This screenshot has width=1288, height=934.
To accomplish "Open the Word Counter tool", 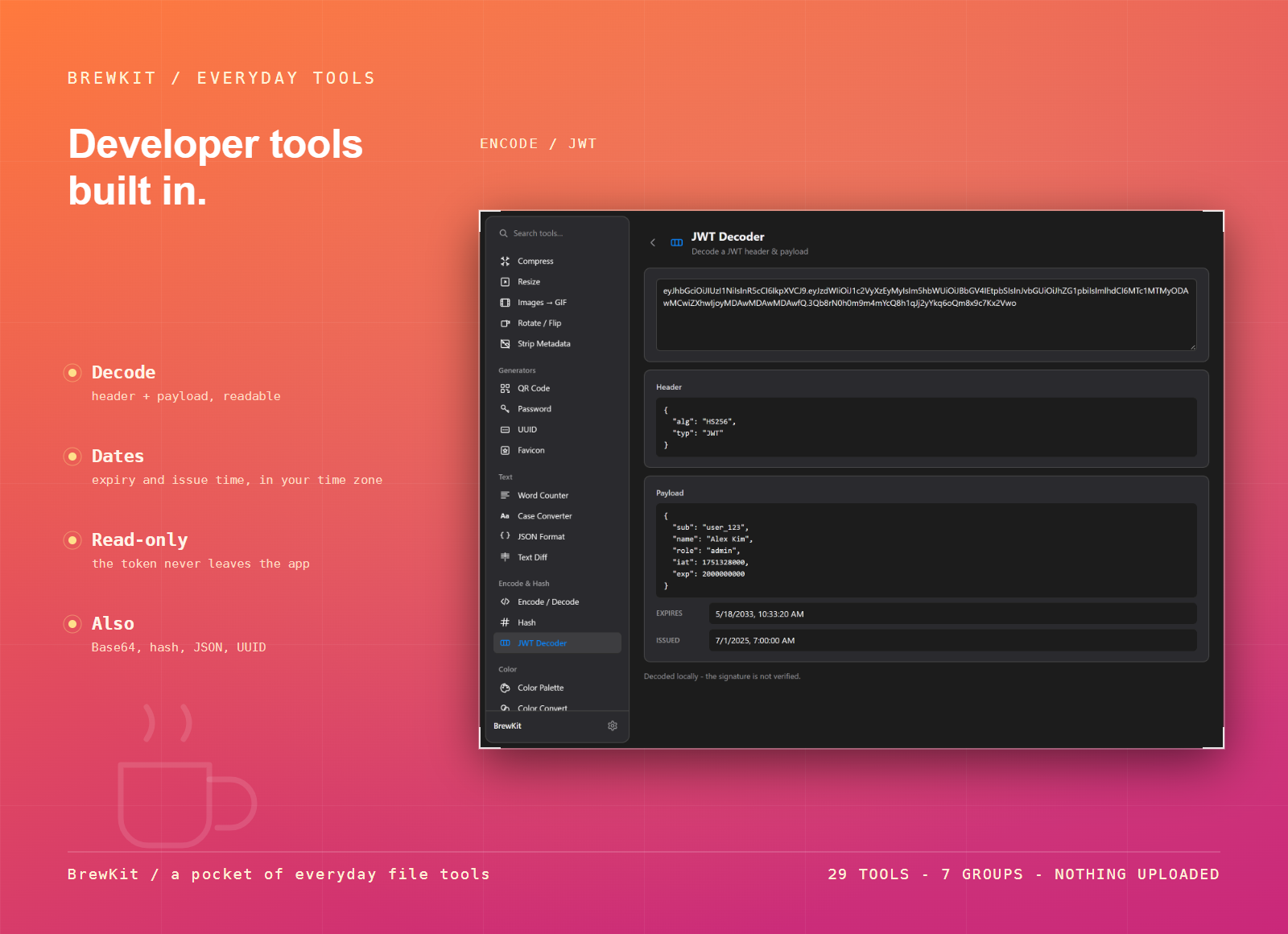I will point(557,495).
